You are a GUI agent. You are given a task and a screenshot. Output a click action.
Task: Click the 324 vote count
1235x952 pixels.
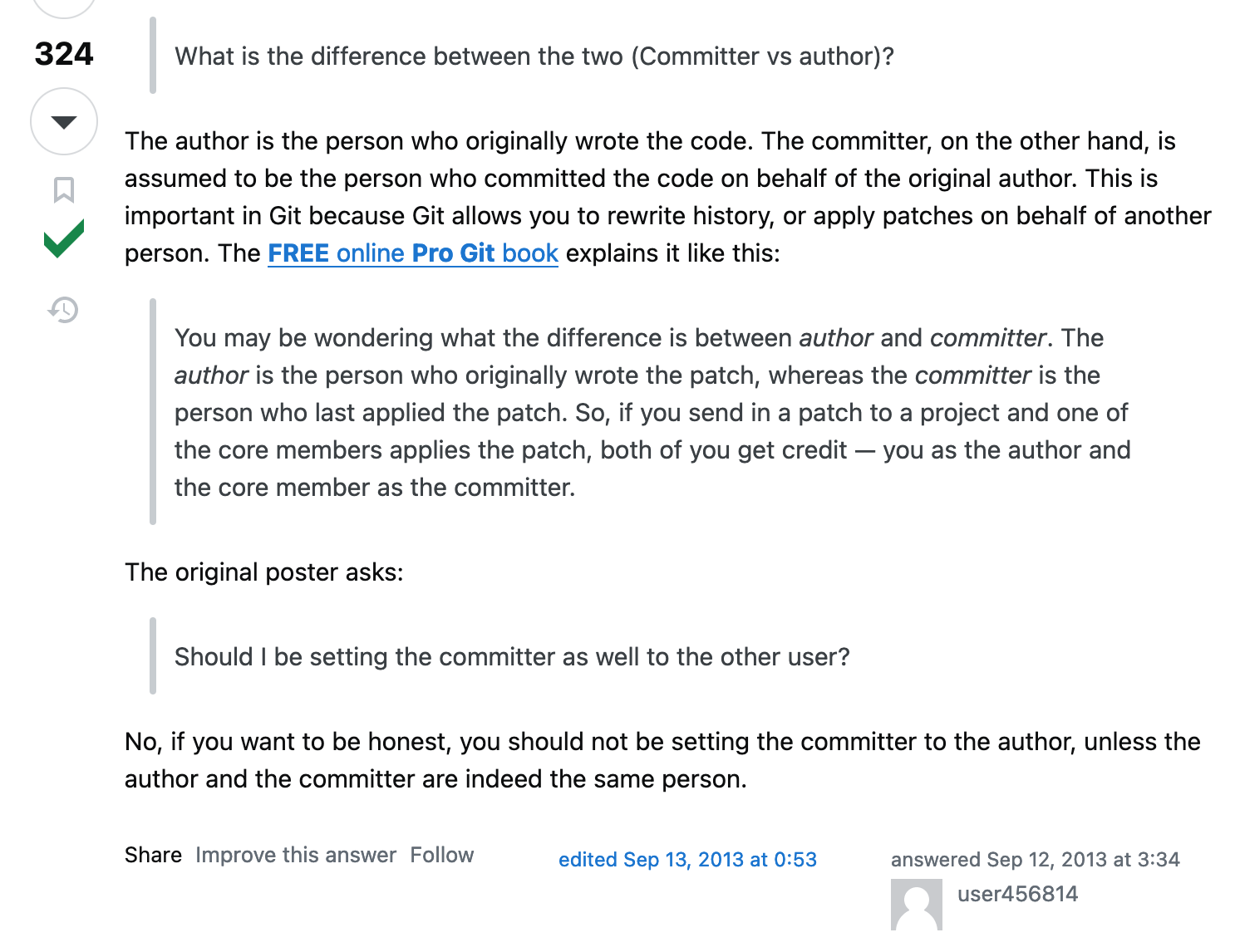(x=64, y=54)
